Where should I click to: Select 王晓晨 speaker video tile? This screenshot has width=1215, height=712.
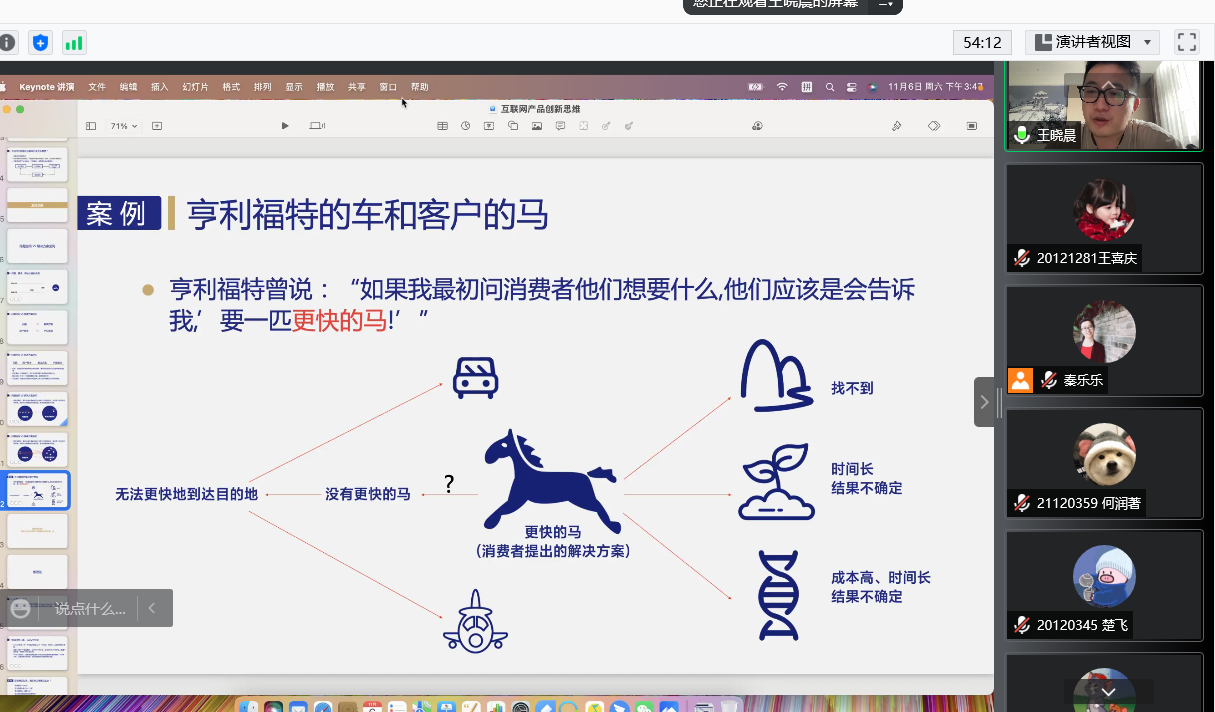point(1104,105)
